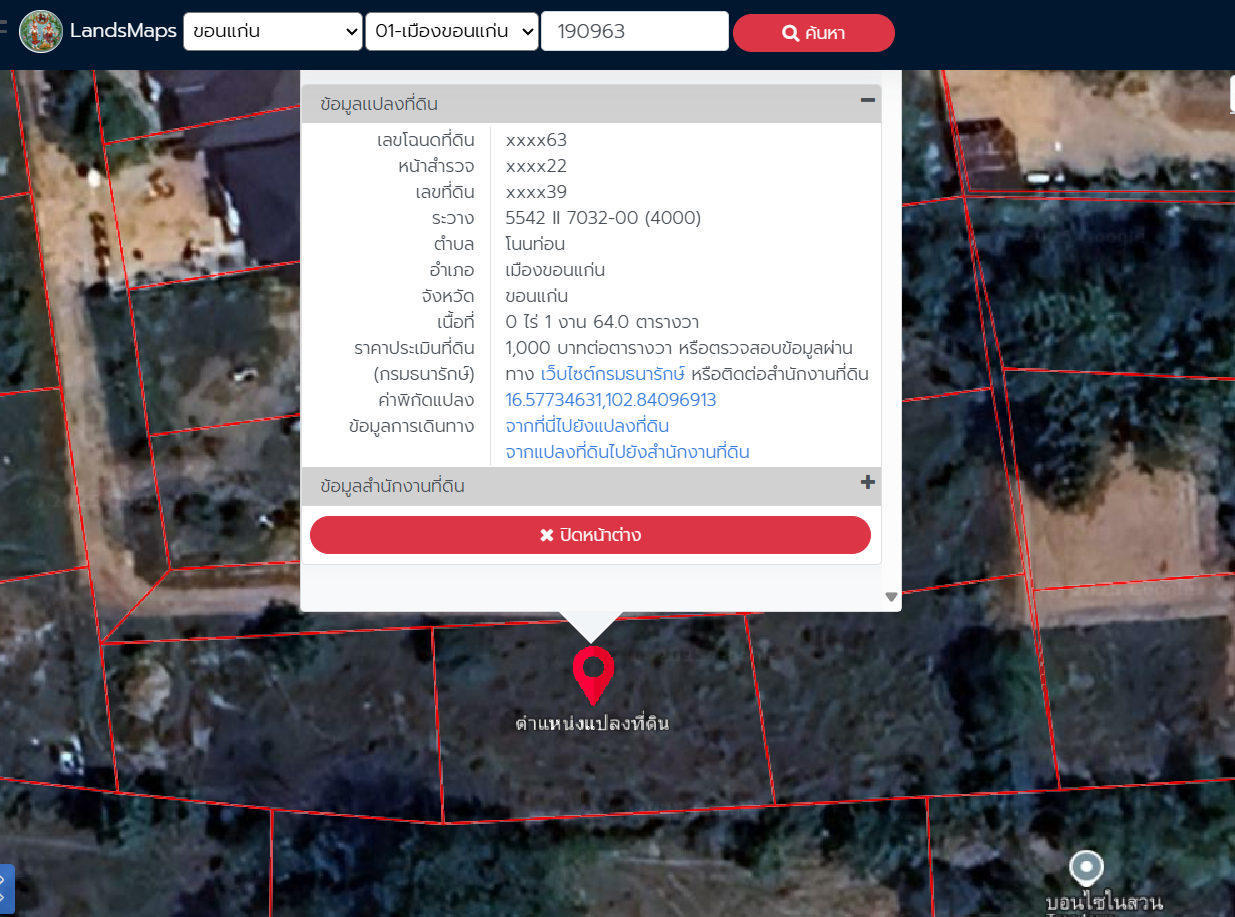1235x917 pixels.
Task: Select the บอนไซในสวน place marker on map
Action: point(1086,867)
